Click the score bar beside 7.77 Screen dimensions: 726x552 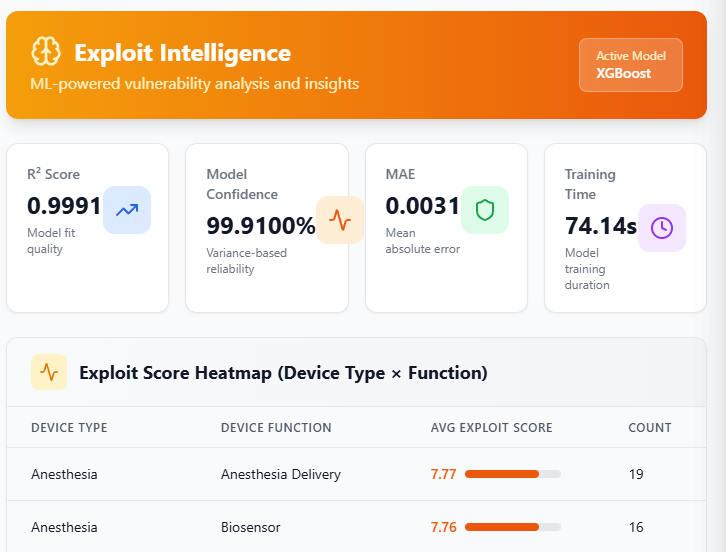pyautogui.click(x=513, y=474)
